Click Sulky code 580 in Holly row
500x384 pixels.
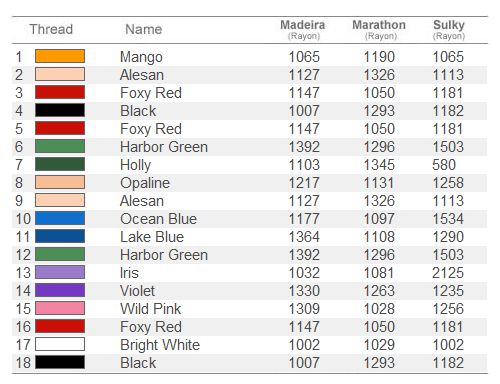pos(444,165)
